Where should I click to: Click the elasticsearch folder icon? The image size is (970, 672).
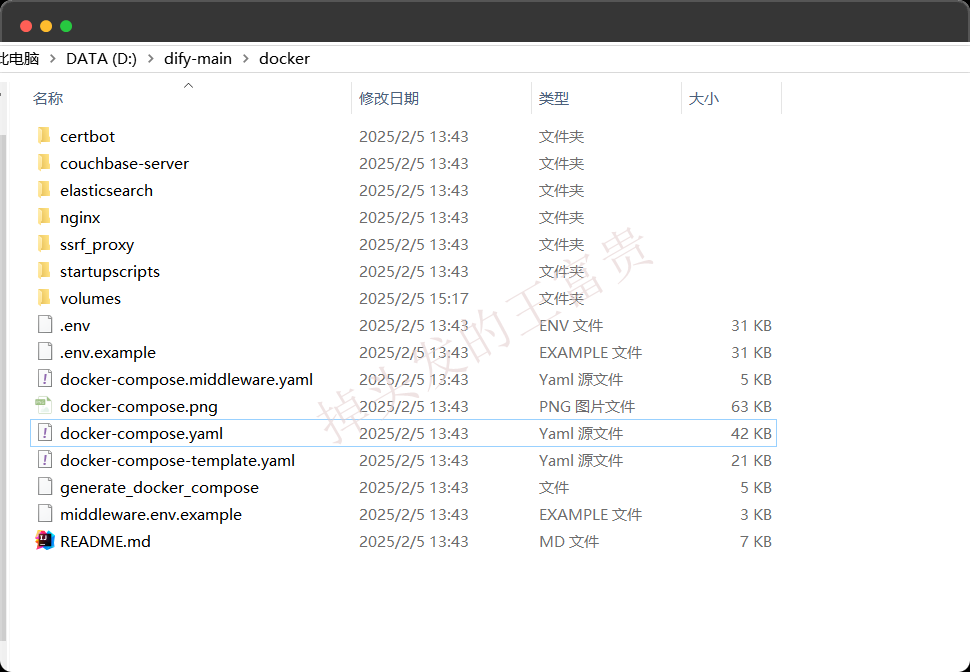pyautogui.click(x=44, y=190)
